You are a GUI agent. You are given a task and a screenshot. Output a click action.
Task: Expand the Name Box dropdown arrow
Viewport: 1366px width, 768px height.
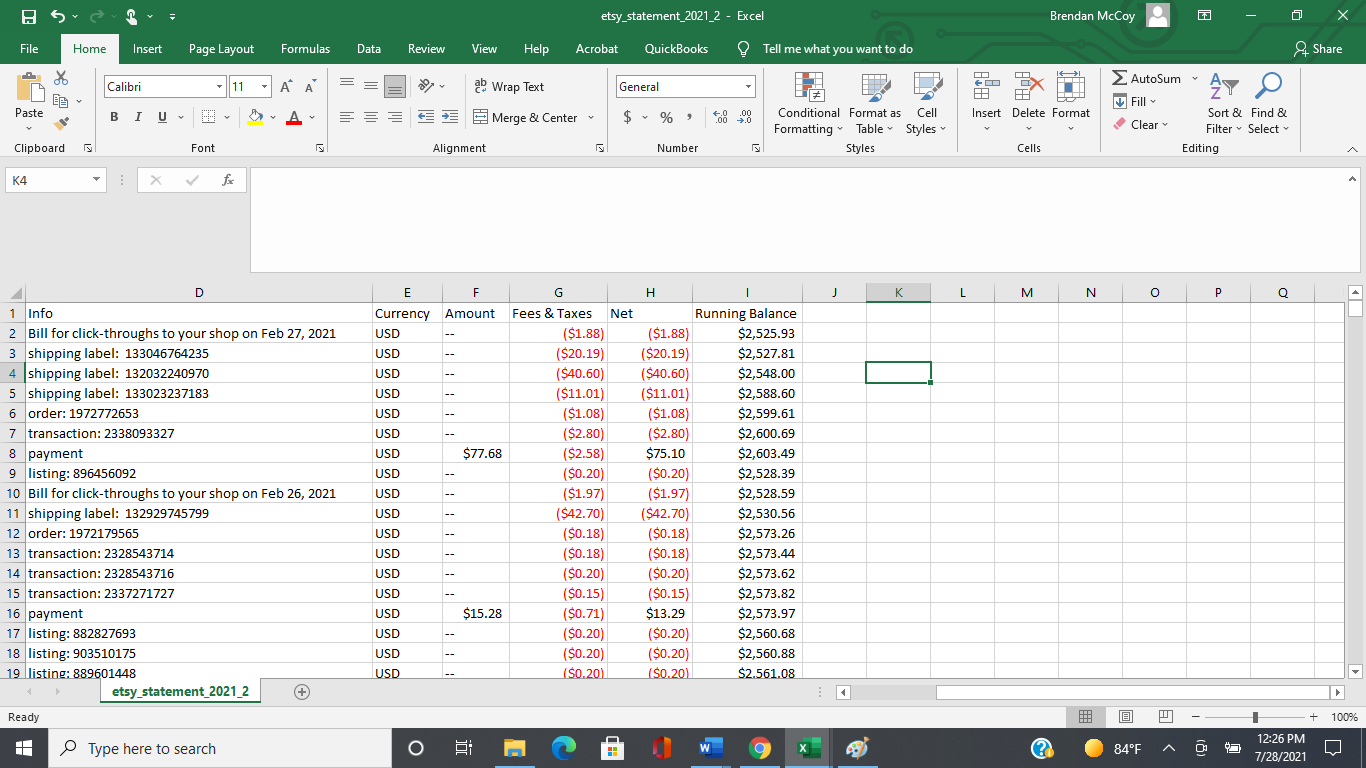coord(96,180)
